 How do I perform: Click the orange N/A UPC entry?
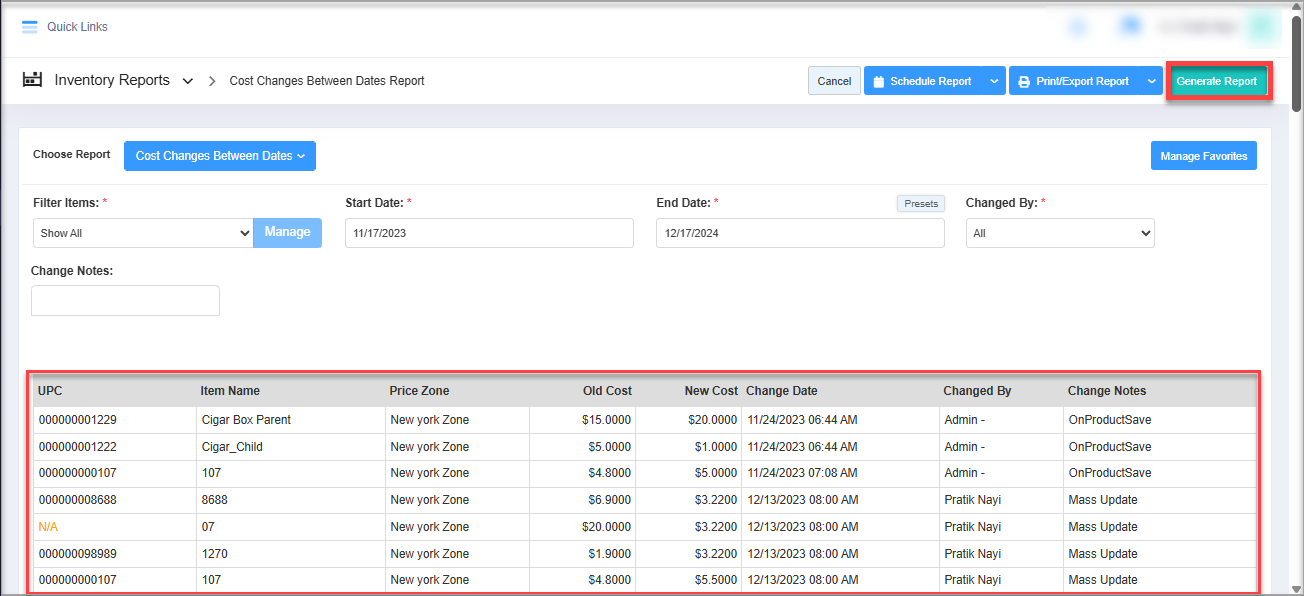[48, 527]
